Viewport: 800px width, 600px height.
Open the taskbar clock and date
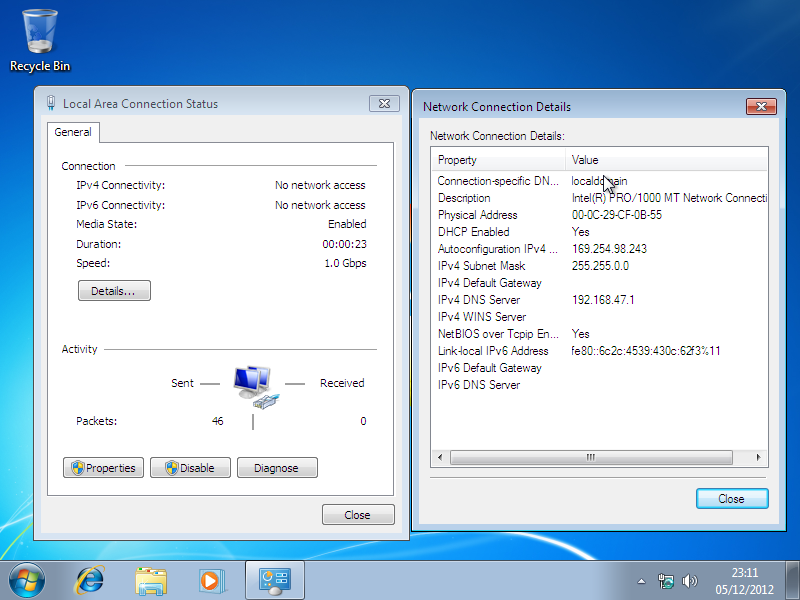pos(744,580)
